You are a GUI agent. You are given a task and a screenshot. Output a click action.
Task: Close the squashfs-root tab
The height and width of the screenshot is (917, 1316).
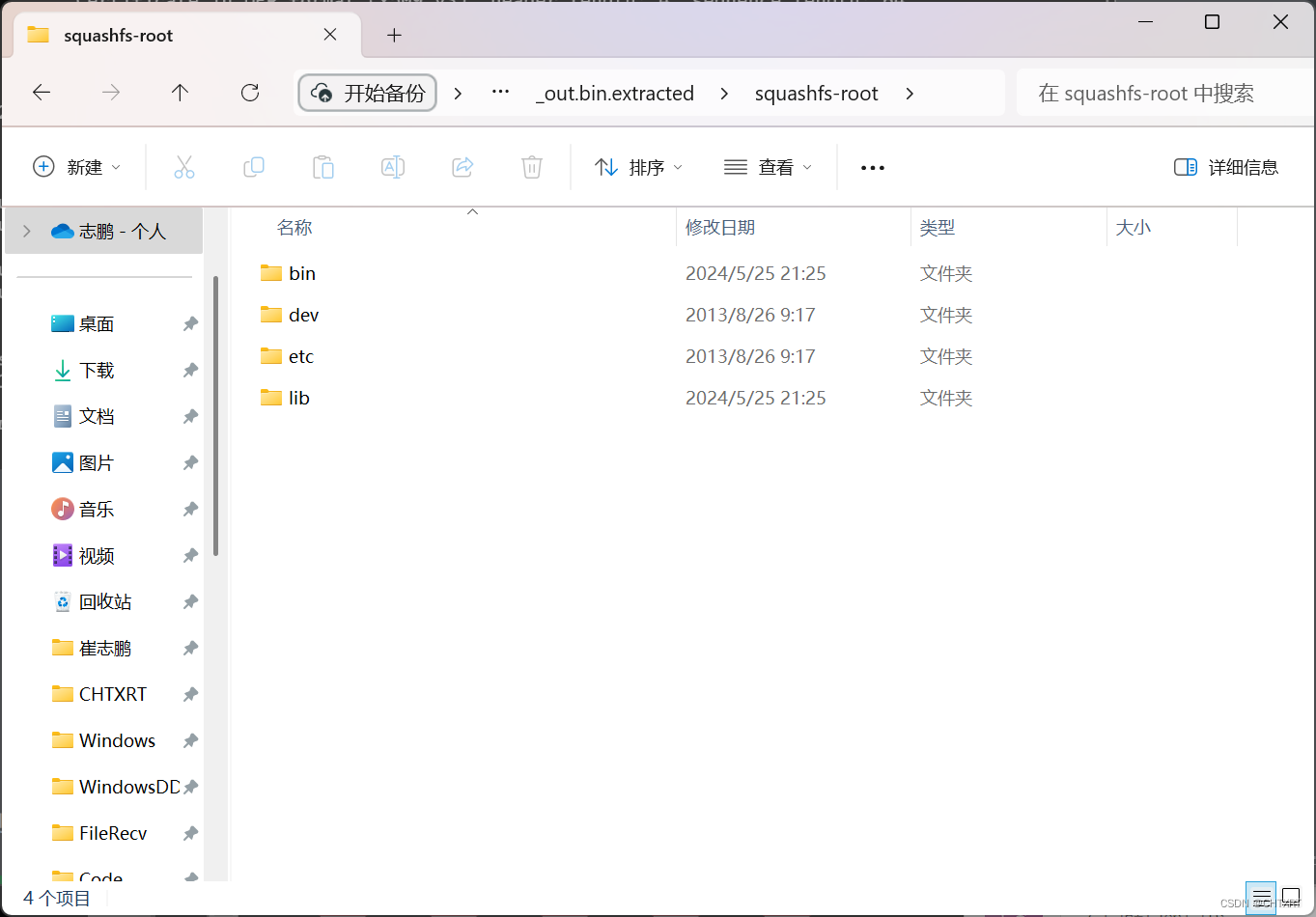(x=330, y=35)
